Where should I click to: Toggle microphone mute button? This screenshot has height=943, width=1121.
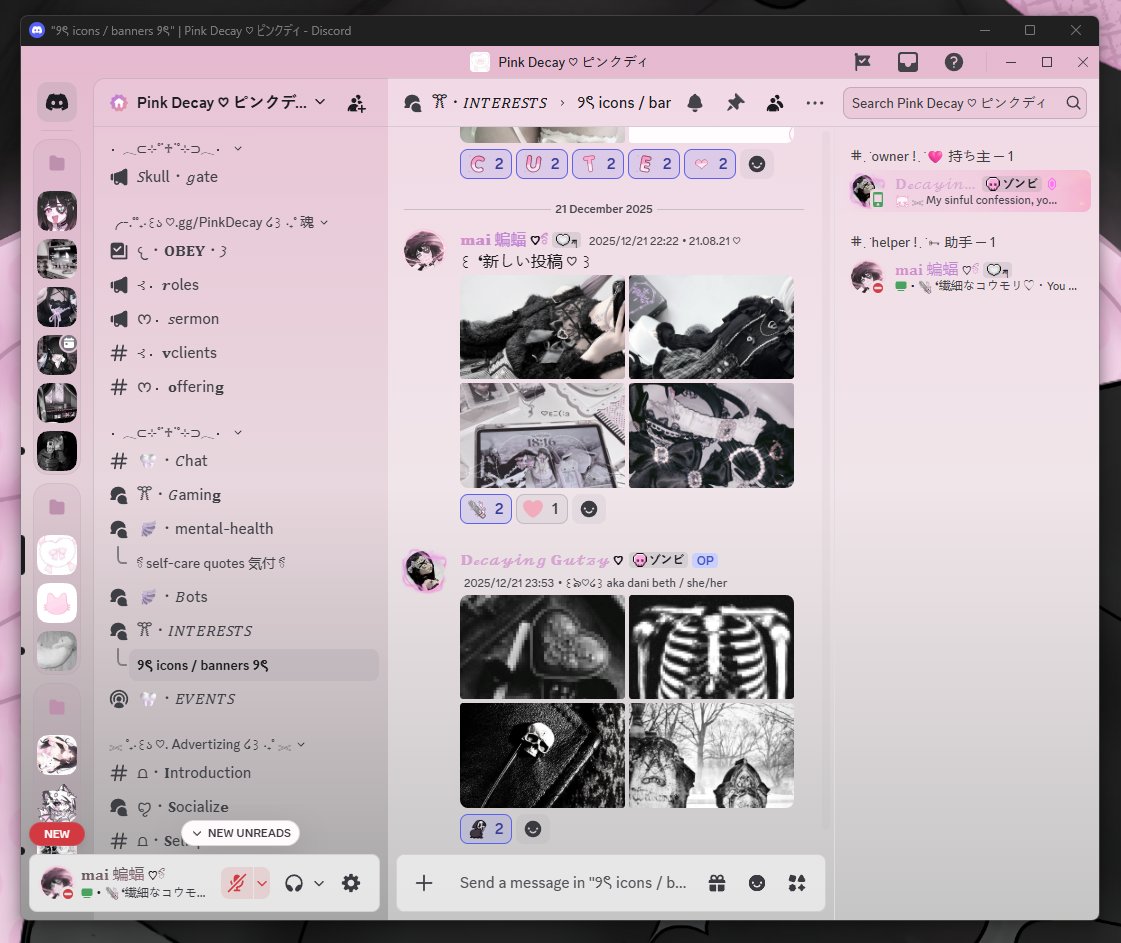point(237,883)
